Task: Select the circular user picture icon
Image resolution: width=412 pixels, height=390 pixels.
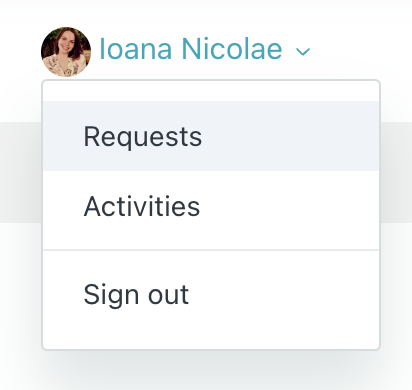Action: coord(66,52)
